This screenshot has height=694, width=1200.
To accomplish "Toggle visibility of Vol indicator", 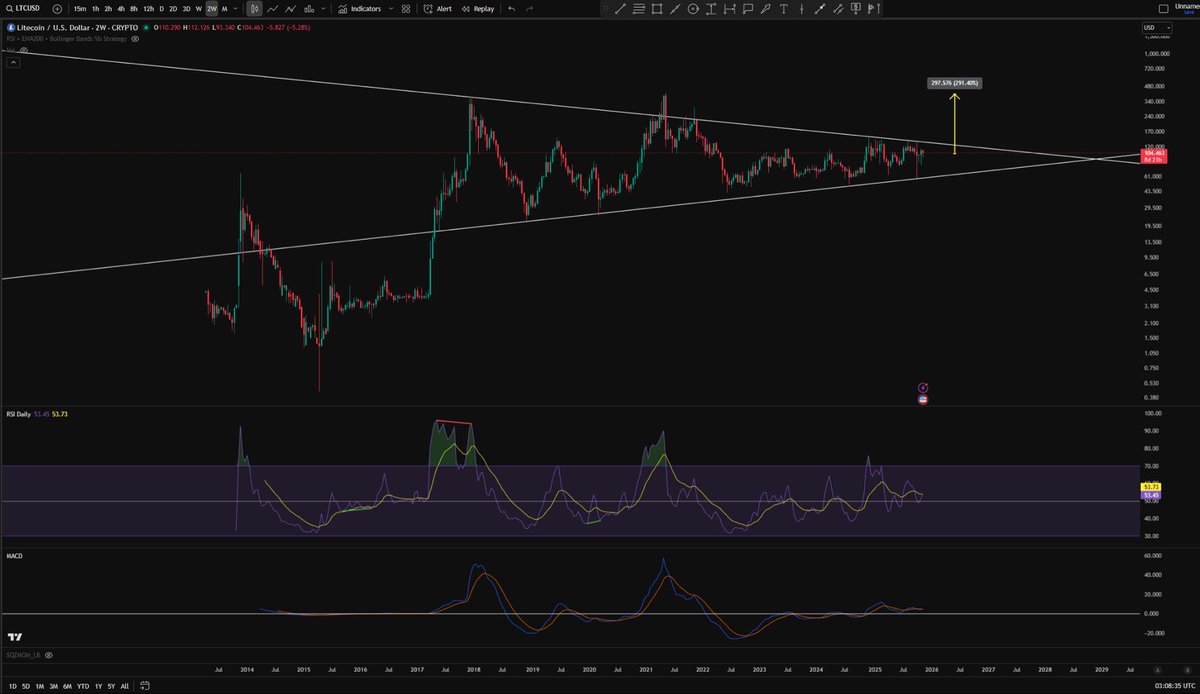I will click(x=24, y=50).
